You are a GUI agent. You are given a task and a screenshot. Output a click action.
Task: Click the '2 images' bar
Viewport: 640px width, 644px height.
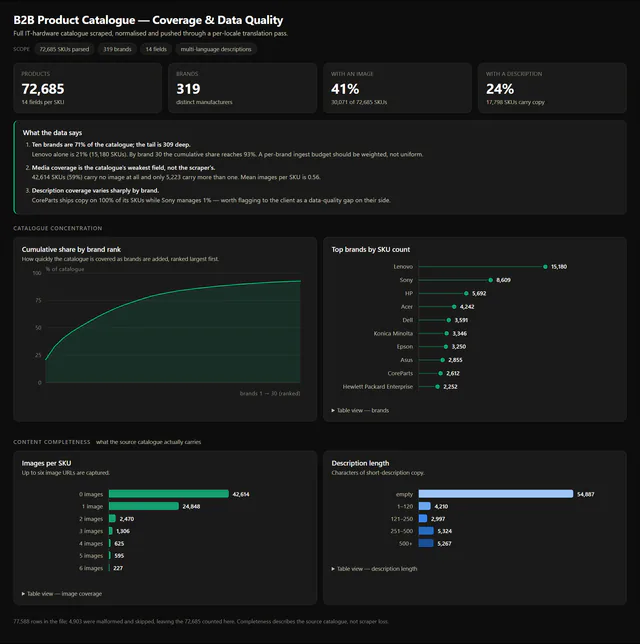point(112,519)
